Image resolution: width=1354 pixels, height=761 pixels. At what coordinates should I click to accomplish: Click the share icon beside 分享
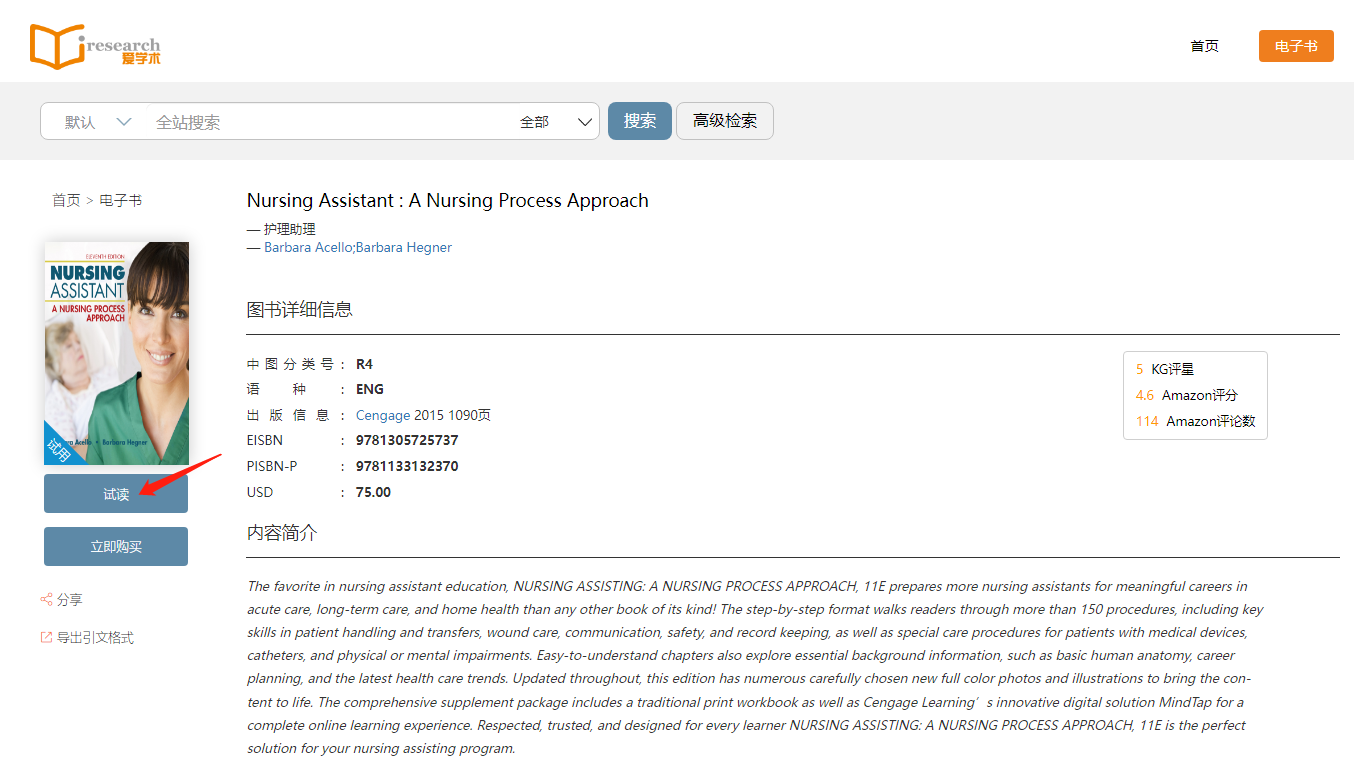pyautogui.click(x=46, y=599)
